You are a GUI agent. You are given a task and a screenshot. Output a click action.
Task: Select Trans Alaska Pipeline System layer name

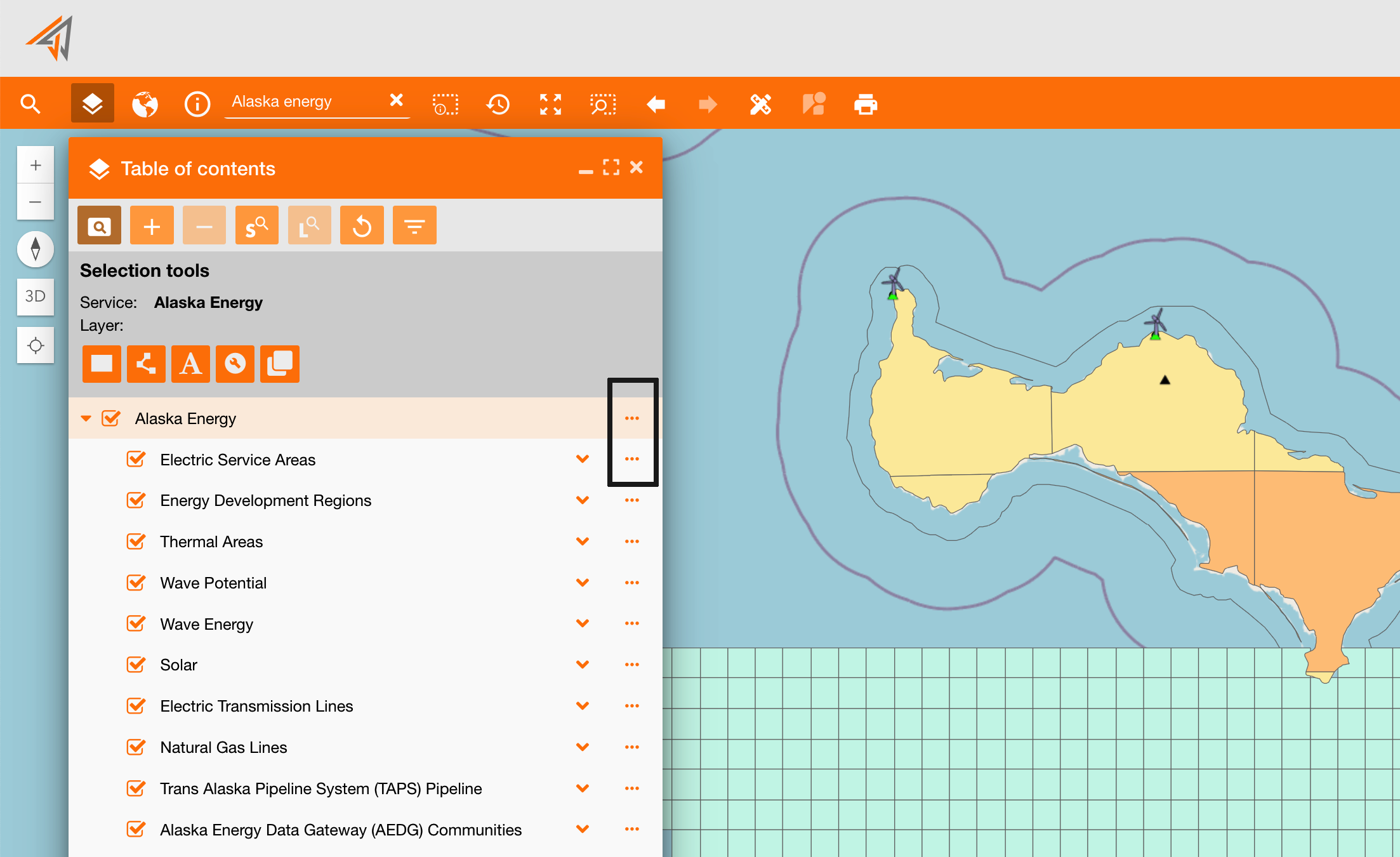point(321,788)
